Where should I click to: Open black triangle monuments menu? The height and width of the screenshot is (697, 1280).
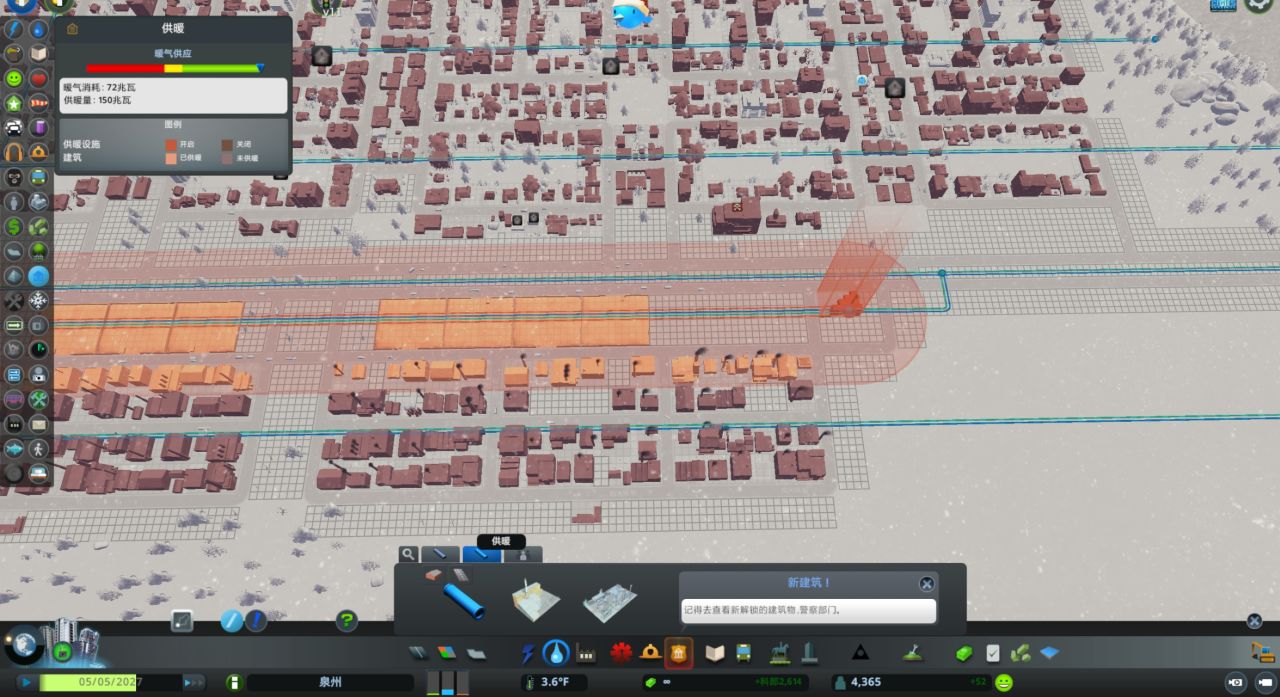coord(860,653)
